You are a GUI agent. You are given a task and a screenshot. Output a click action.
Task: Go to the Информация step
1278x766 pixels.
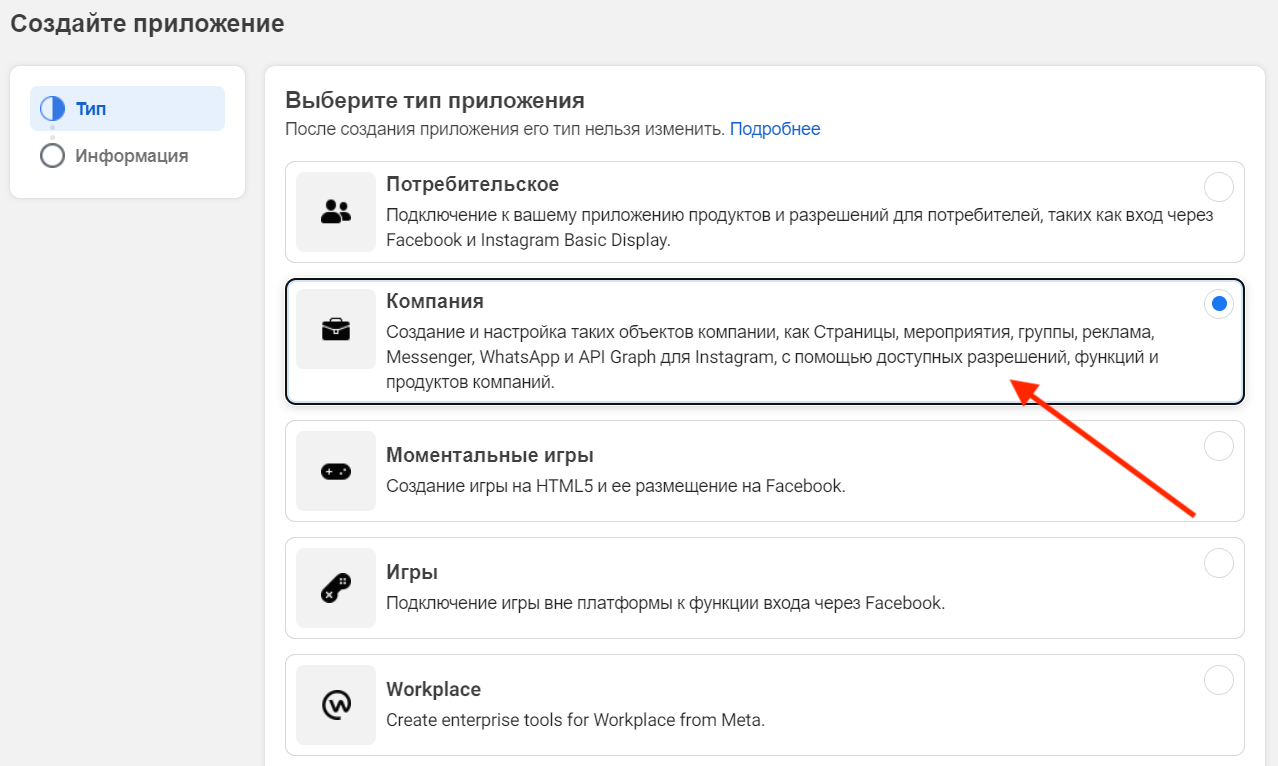pos(131,156)
